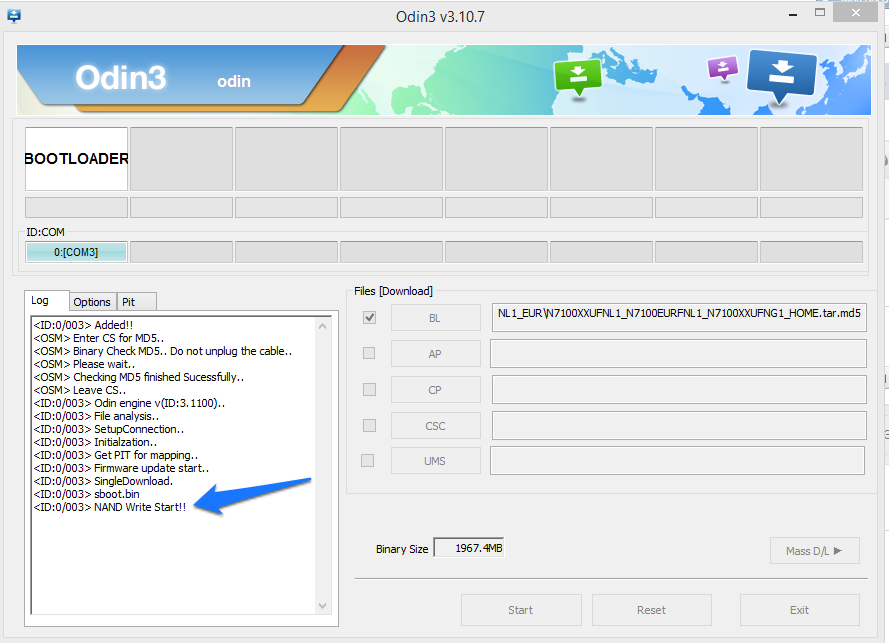Click log line 'SingleDownload.'
This screenshot has width=889, height=643.
point(103,481)
